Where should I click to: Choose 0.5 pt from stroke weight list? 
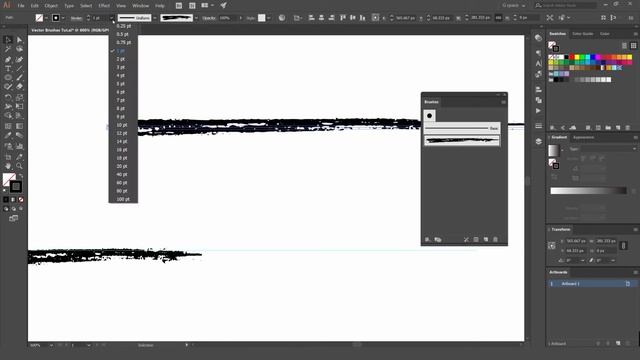click(123, 34)
